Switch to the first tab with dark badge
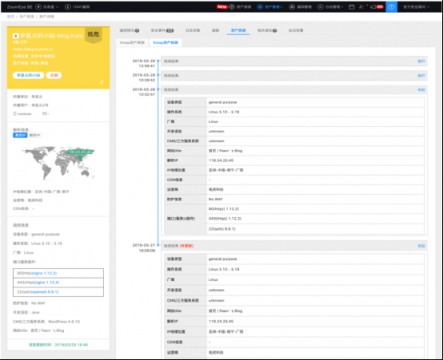This screenshot has width=443, height=360. tap(129, 30)
